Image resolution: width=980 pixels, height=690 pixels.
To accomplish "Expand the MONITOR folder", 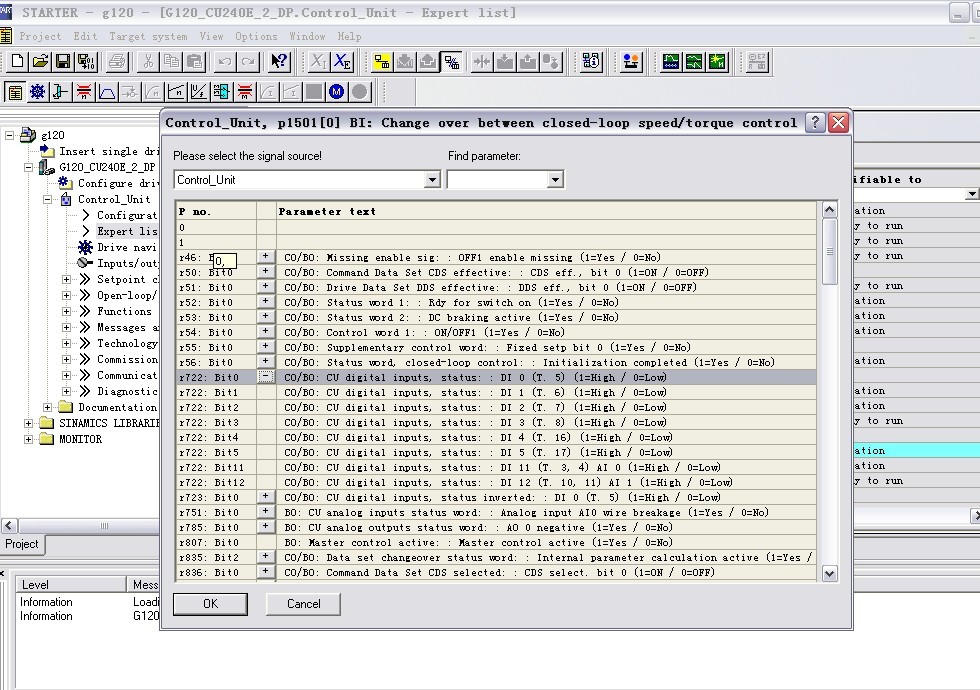I will pyautogui.click(x=28, y=439).
